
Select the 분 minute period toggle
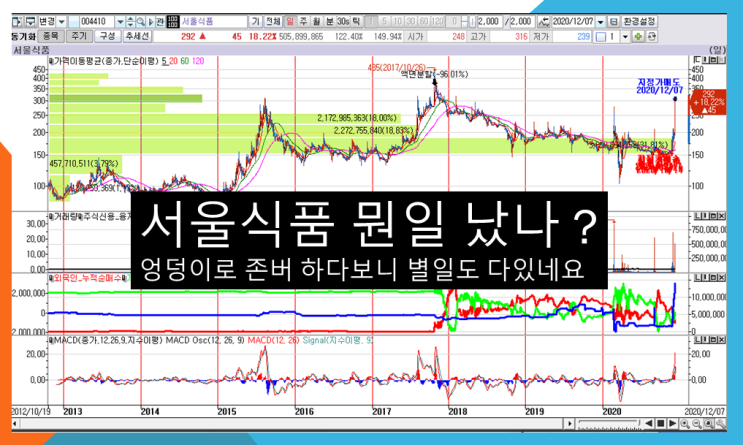pos(329,22)
